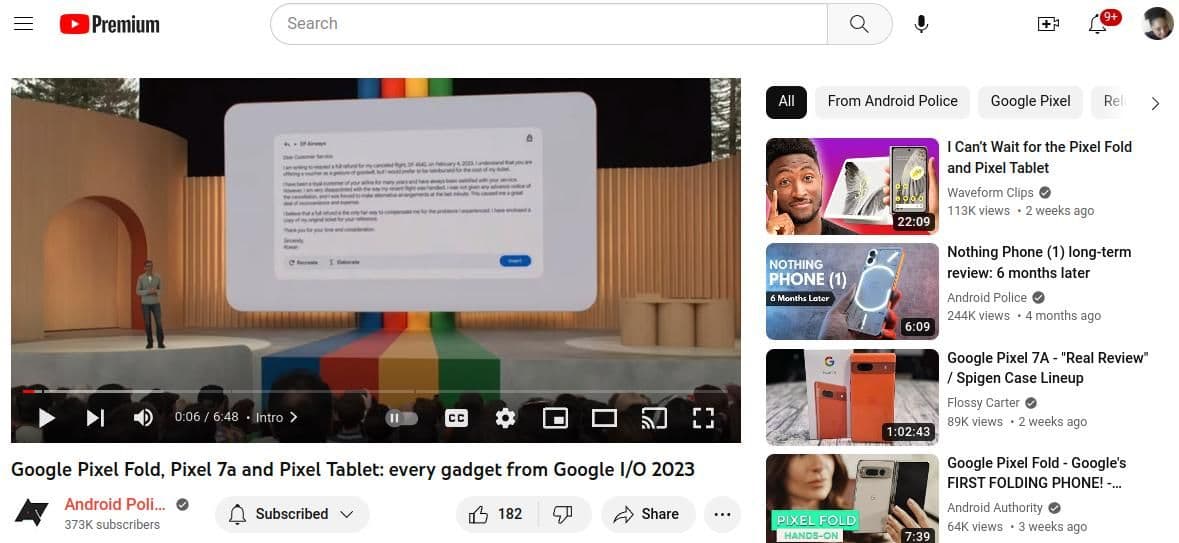Open 'I Can't Wait for the Pixel Fold' title

click(x=1039, y=157)
